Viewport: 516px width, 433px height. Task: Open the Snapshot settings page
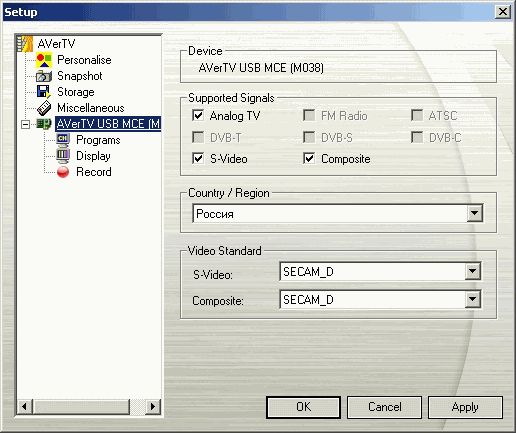pyautogui.click(x=80, y=76)
